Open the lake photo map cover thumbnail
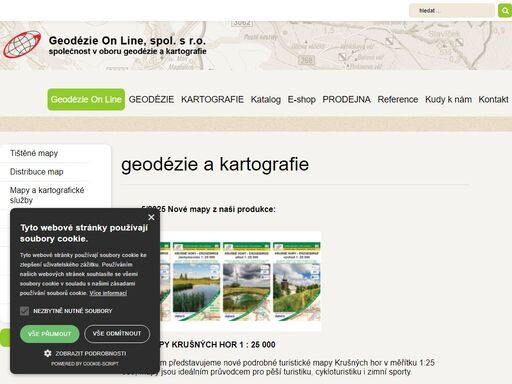 [x=196, y=282]
